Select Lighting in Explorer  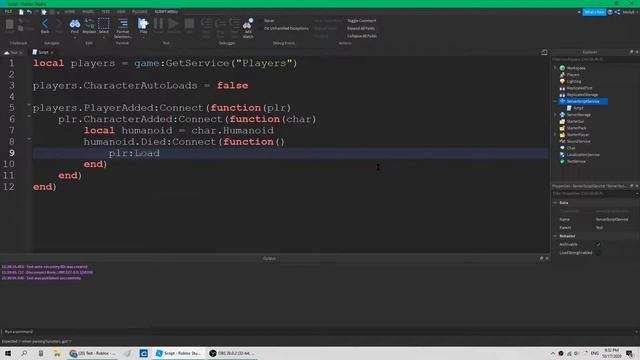(x=573, y=81)
